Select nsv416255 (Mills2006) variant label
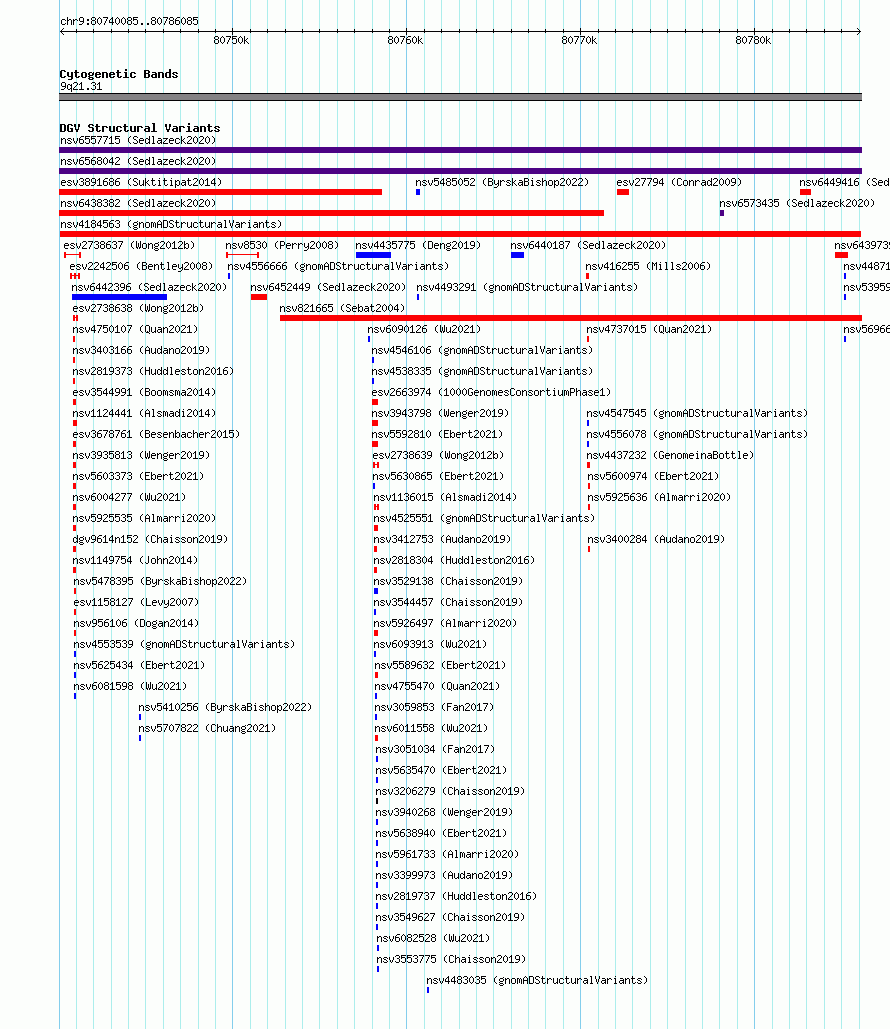Viewport: 890px width, 1029px height. point(648,266)
